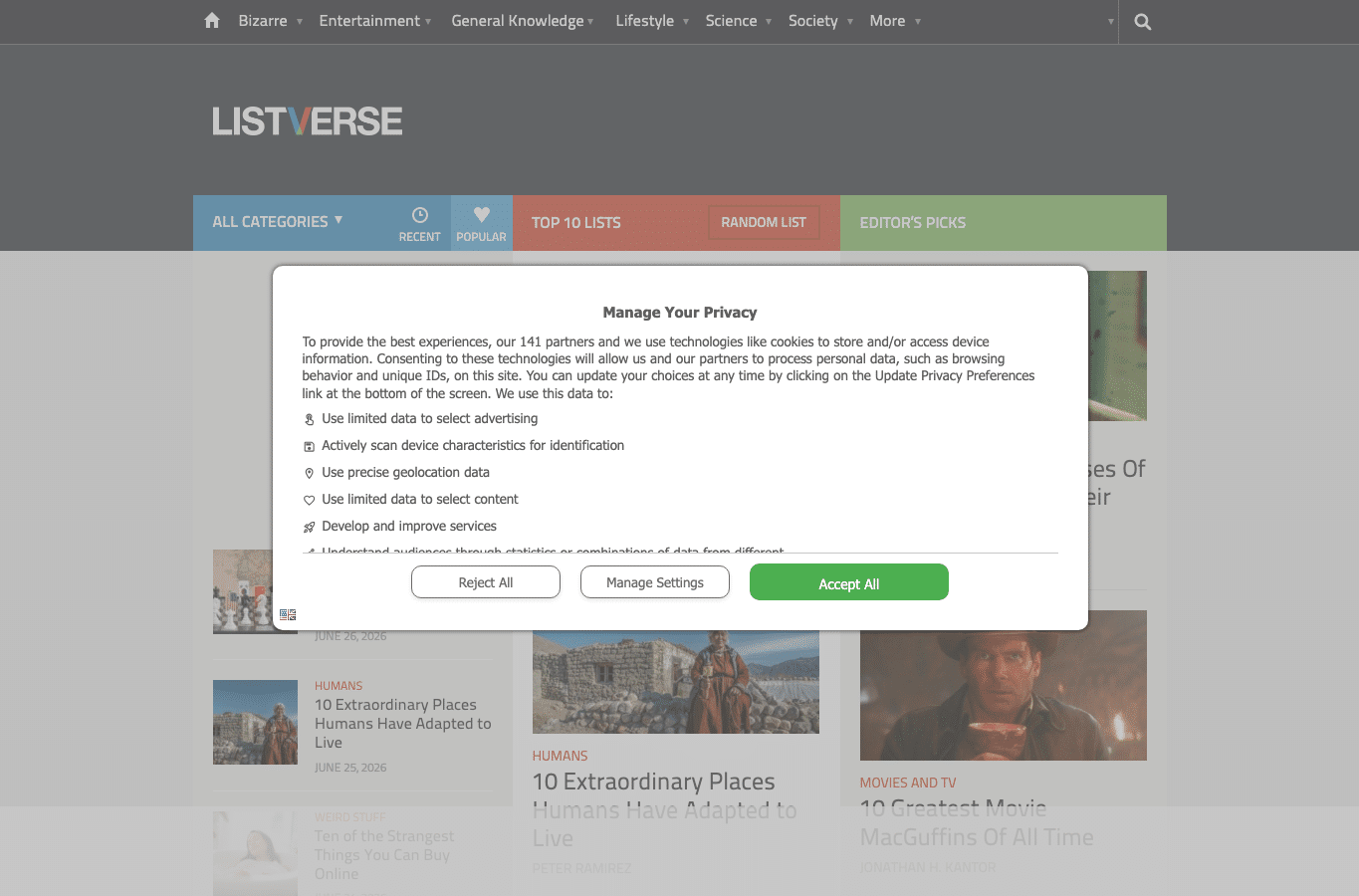This screenshot has width=1359, height=896.
Task: Click 'Use precise geolocation data' text
Action: (x=406, y=473)
